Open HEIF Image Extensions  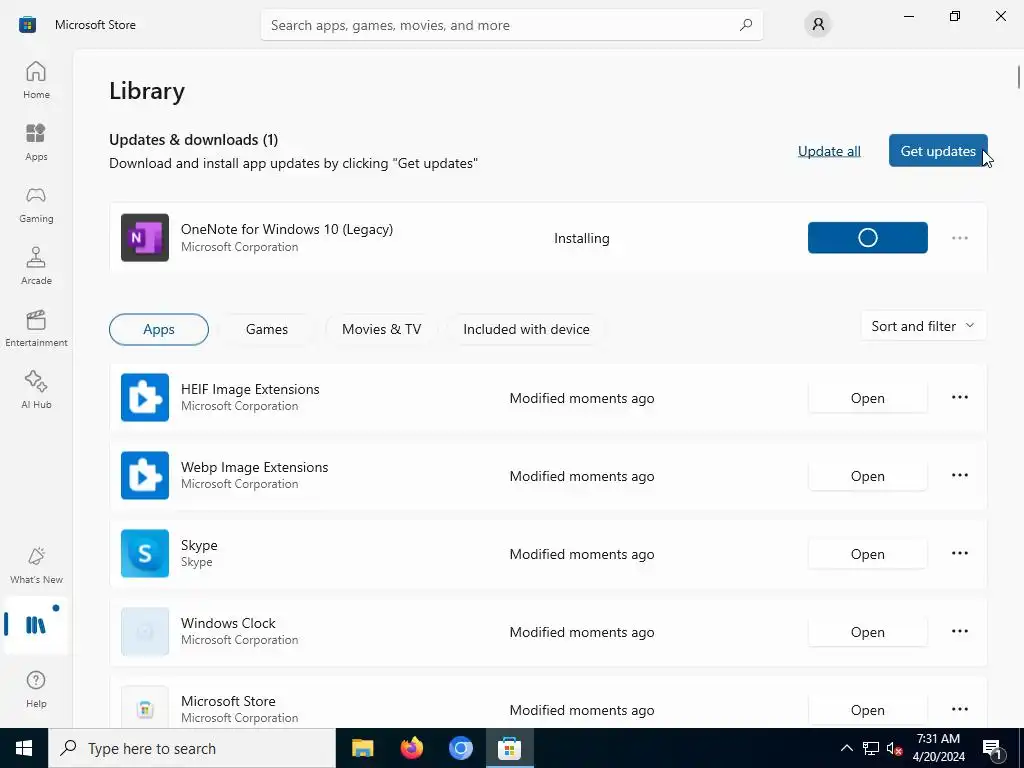pos(867,398)
